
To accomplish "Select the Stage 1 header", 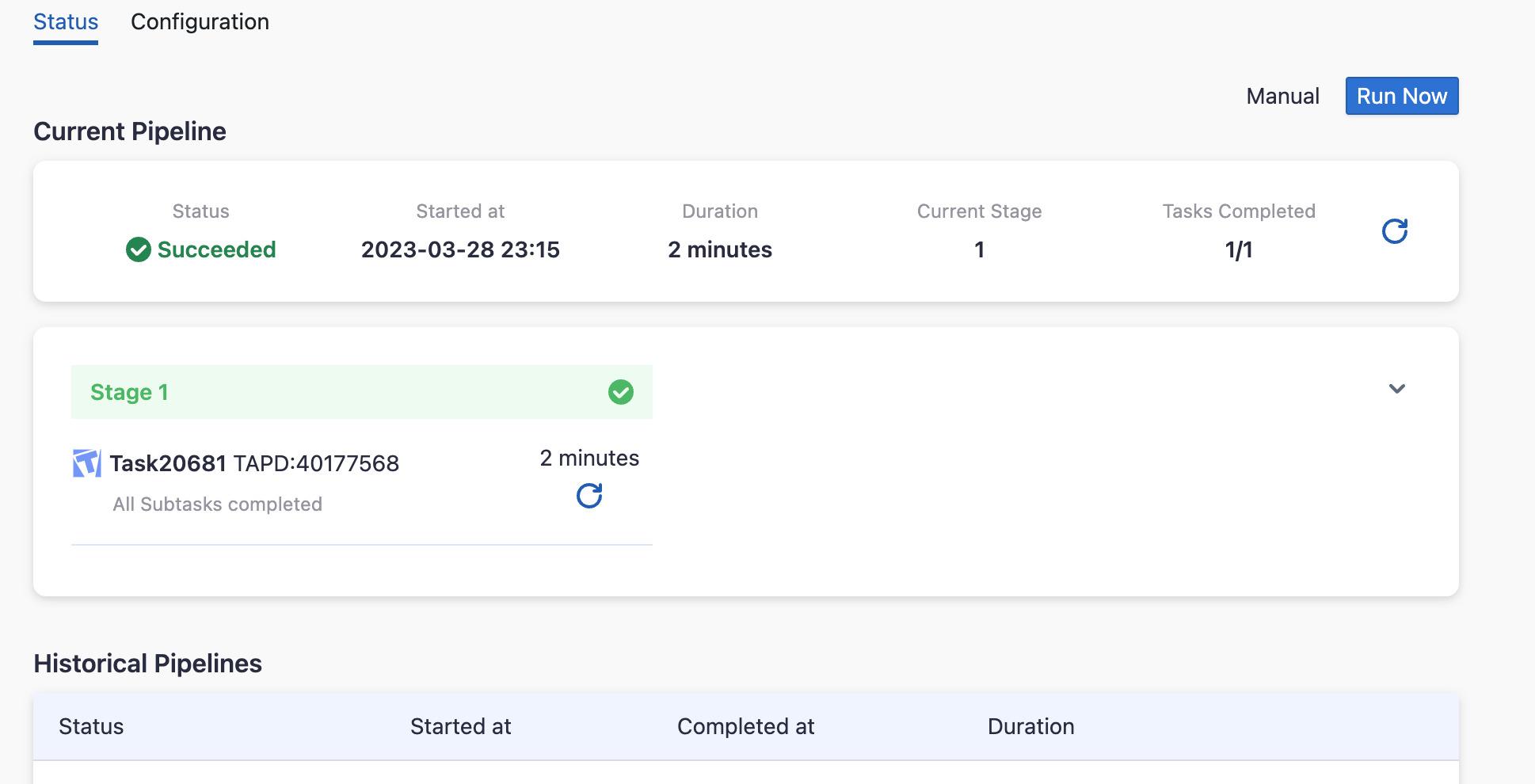I will [362, 392].
